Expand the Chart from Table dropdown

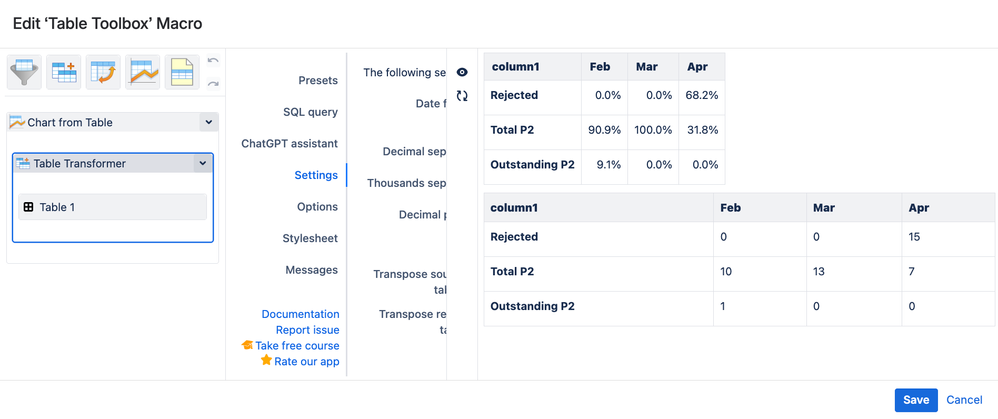click(x=208, y=122)
